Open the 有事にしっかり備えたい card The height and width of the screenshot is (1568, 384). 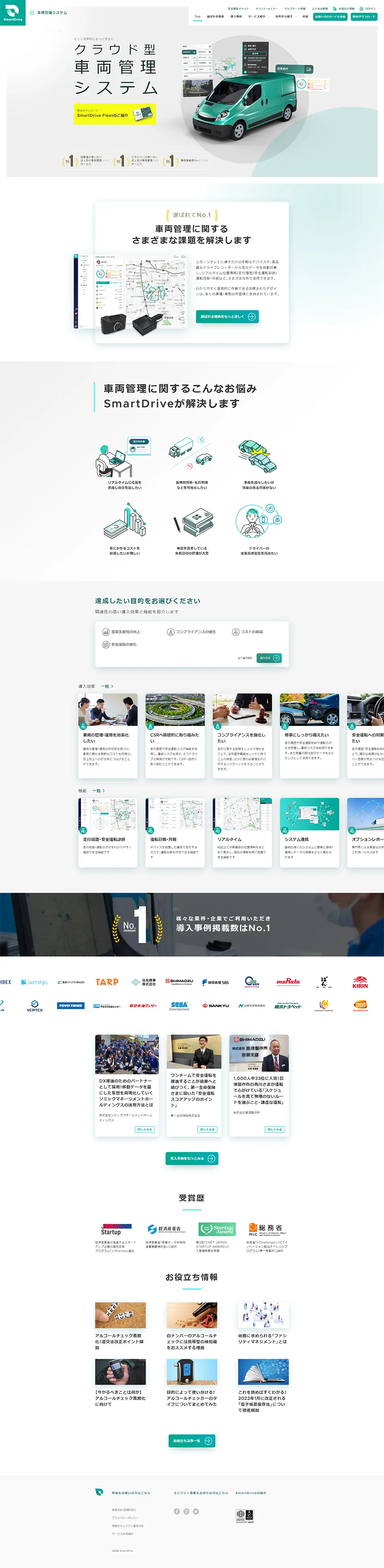(x=309, y=735)
